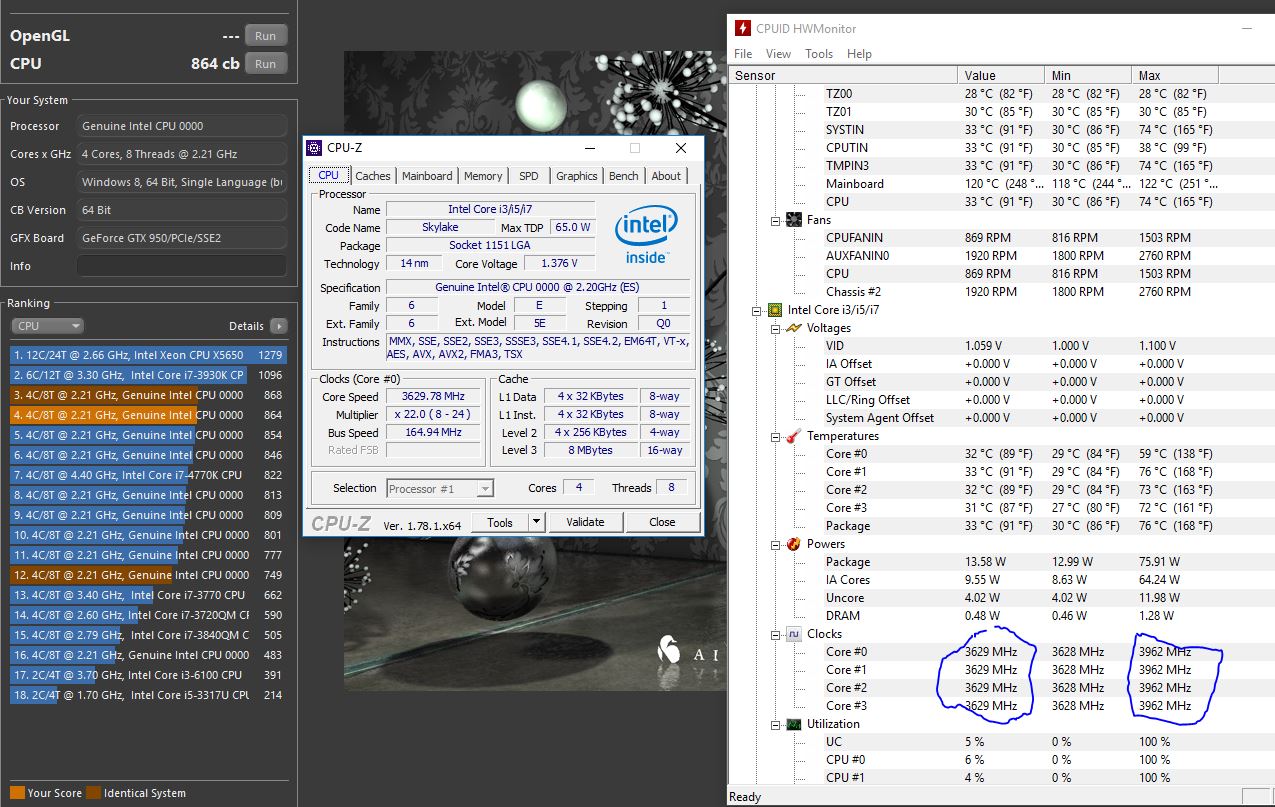Open the Tools dropdown arrow in CPU-Z
The height and width of the screenshot is (807, 1275).
coord(536,522)
